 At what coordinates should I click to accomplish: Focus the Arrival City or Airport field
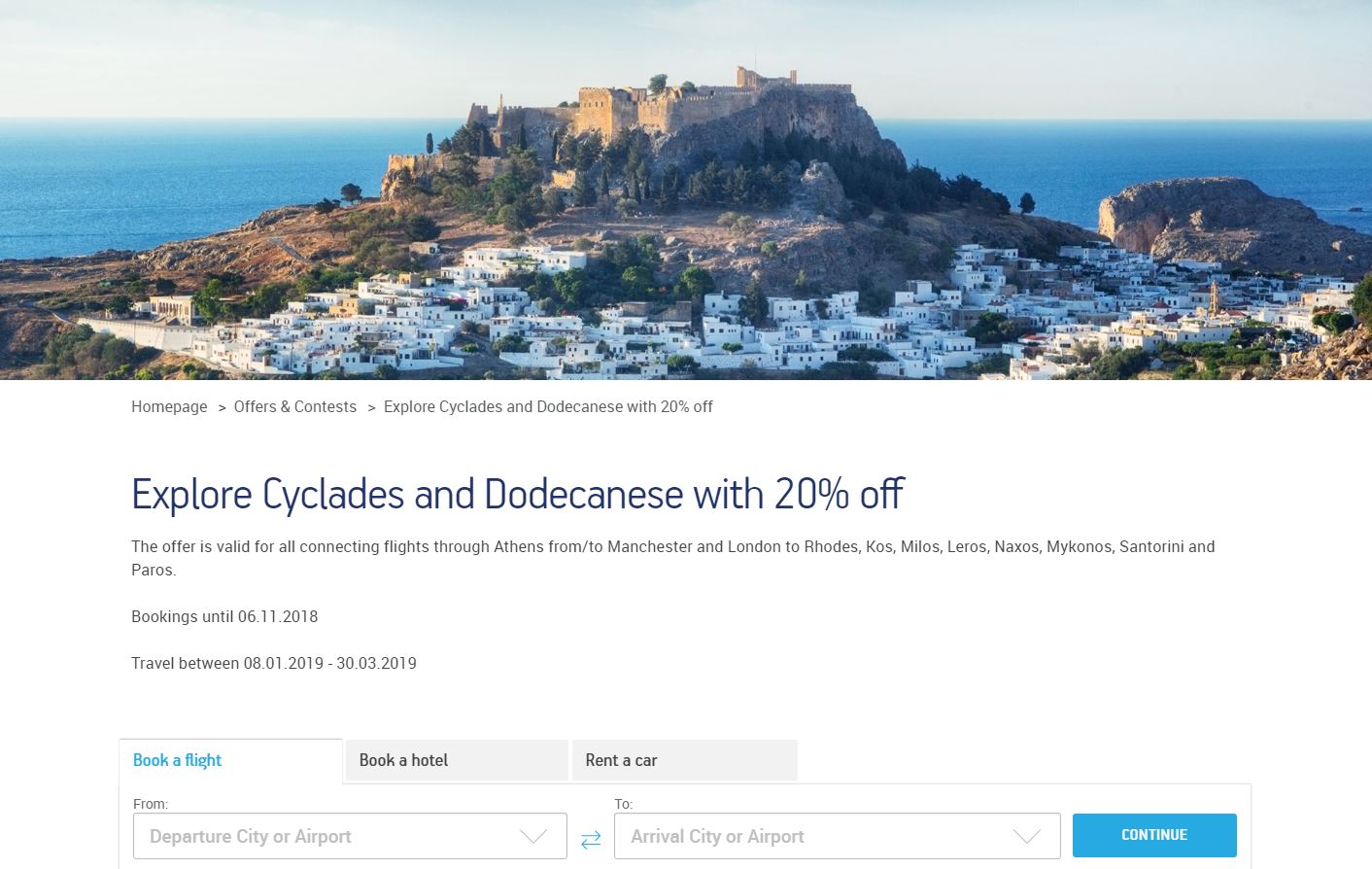tap(806, 836)
